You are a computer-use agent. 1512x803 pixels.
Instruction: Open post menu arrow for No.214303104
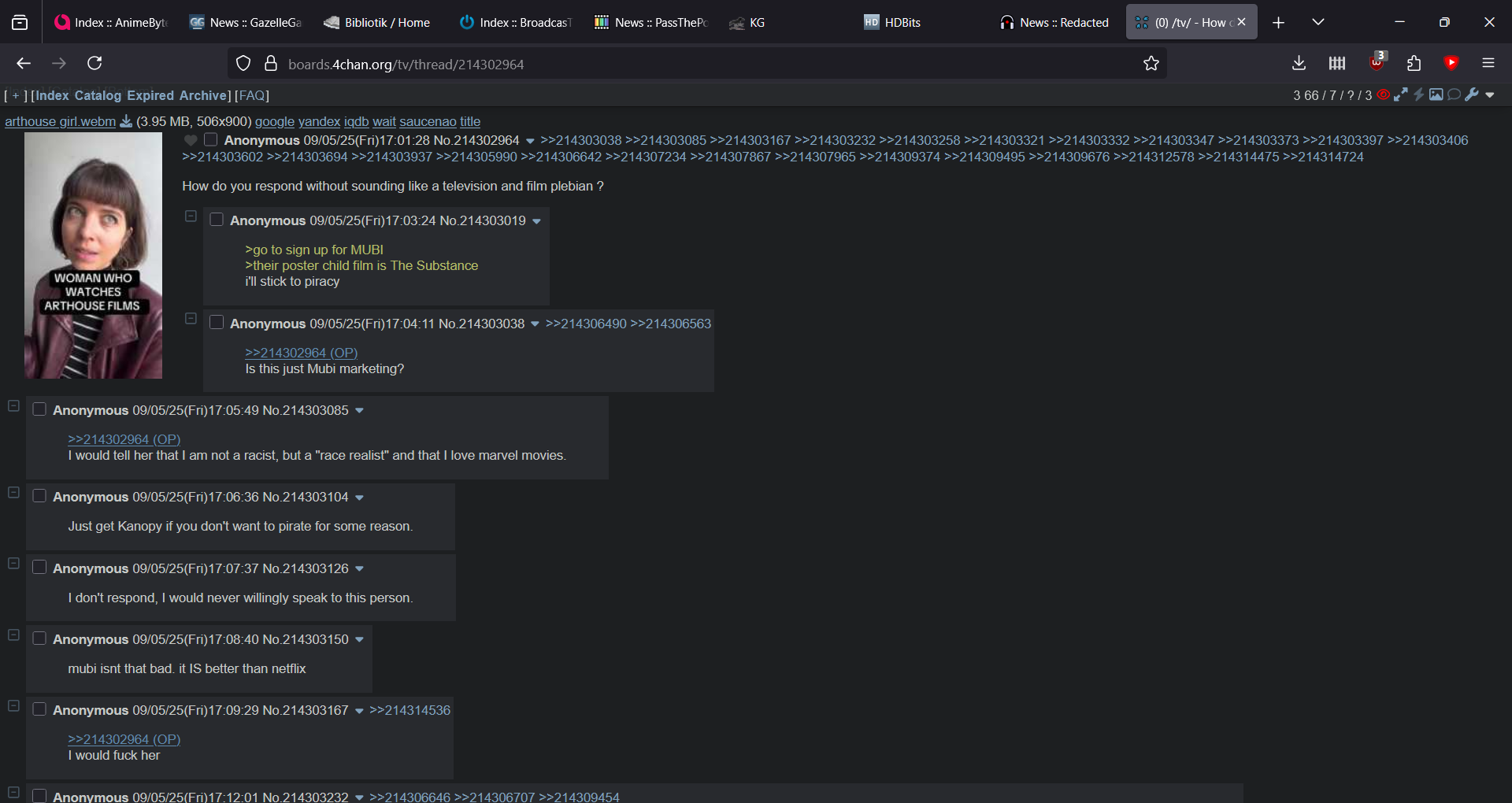click(359, 498)
